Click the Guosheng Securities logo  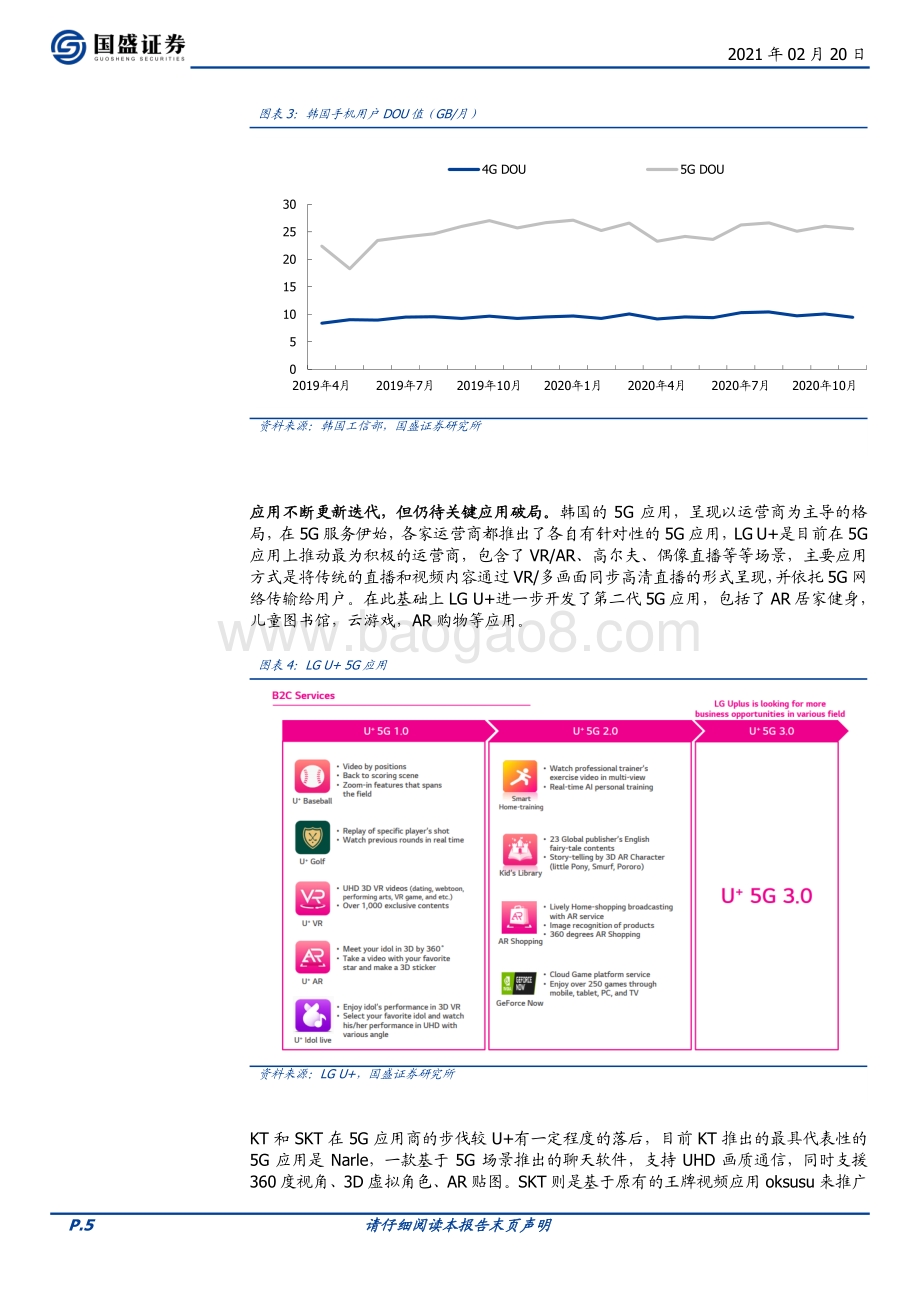click(118, 46)
